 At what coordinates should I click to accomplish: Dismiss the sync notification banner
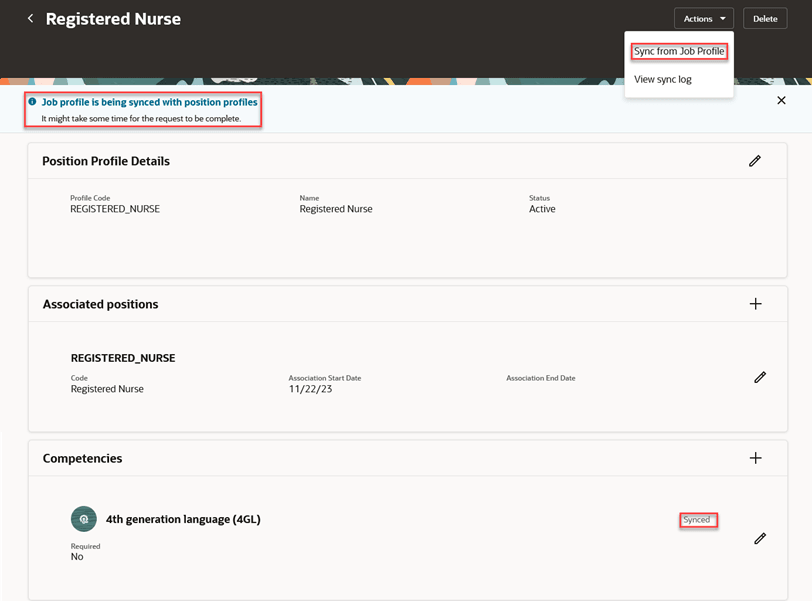[781, 100]
